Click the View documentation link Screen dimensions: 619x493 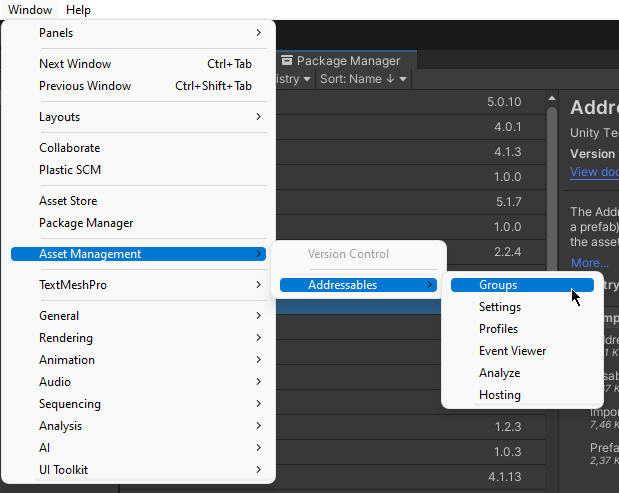pyautogui.click(x=594, y=172)
